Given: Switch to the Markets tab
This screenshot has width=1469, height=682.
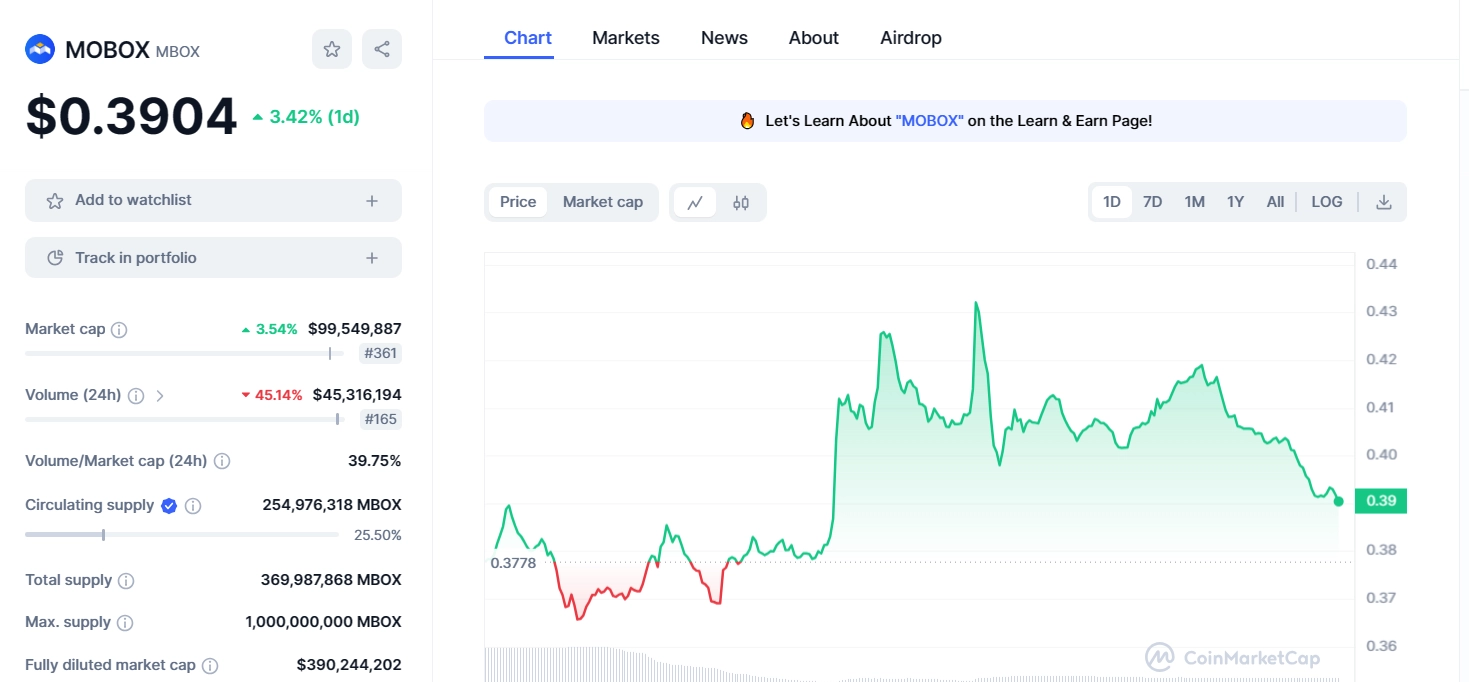Looking at the screenshot, I should (625, 37).
